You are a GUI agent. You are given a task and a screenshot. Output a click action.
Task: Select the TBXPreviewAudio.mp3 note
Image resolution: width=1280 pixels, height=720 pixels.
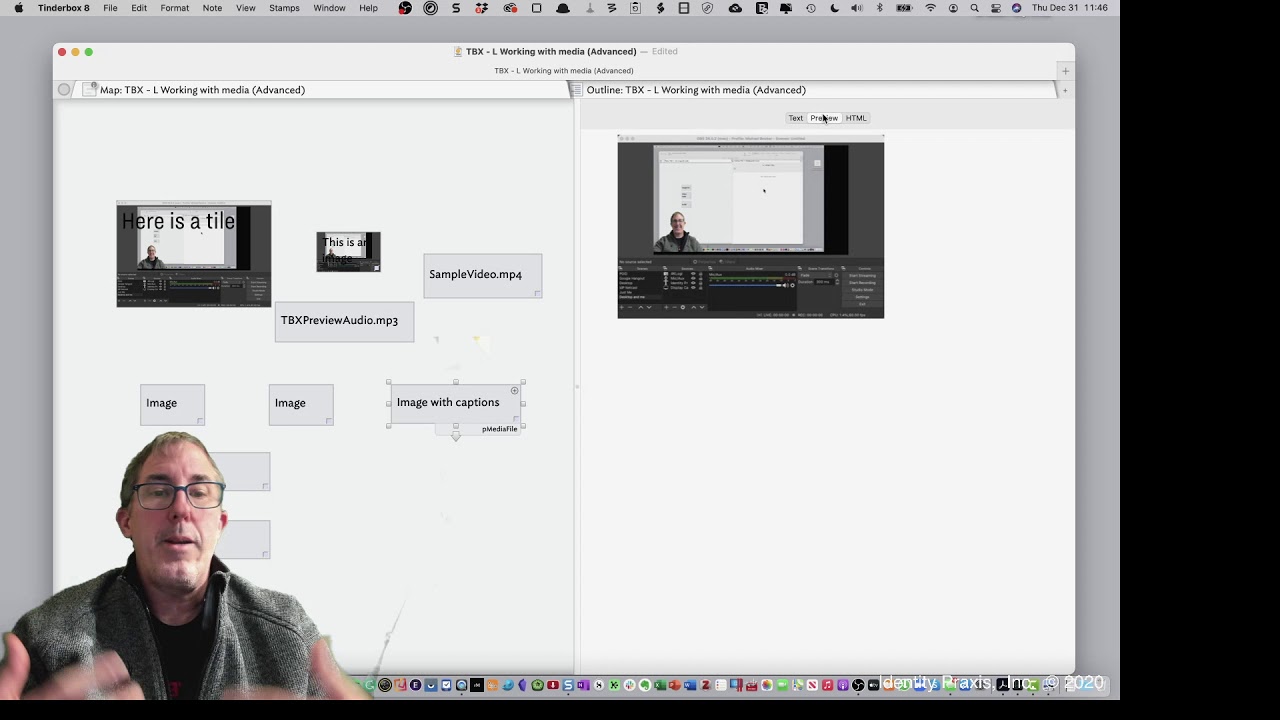point(344,321)
